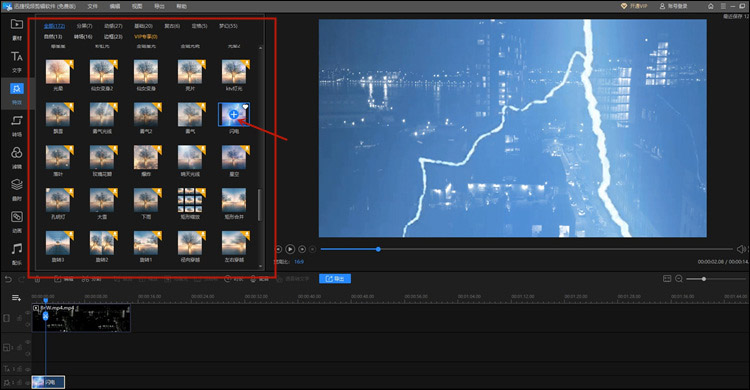The image size is (750, 390).
Task: Click the volume speaker icon beside playback bar
Action: 741,249
